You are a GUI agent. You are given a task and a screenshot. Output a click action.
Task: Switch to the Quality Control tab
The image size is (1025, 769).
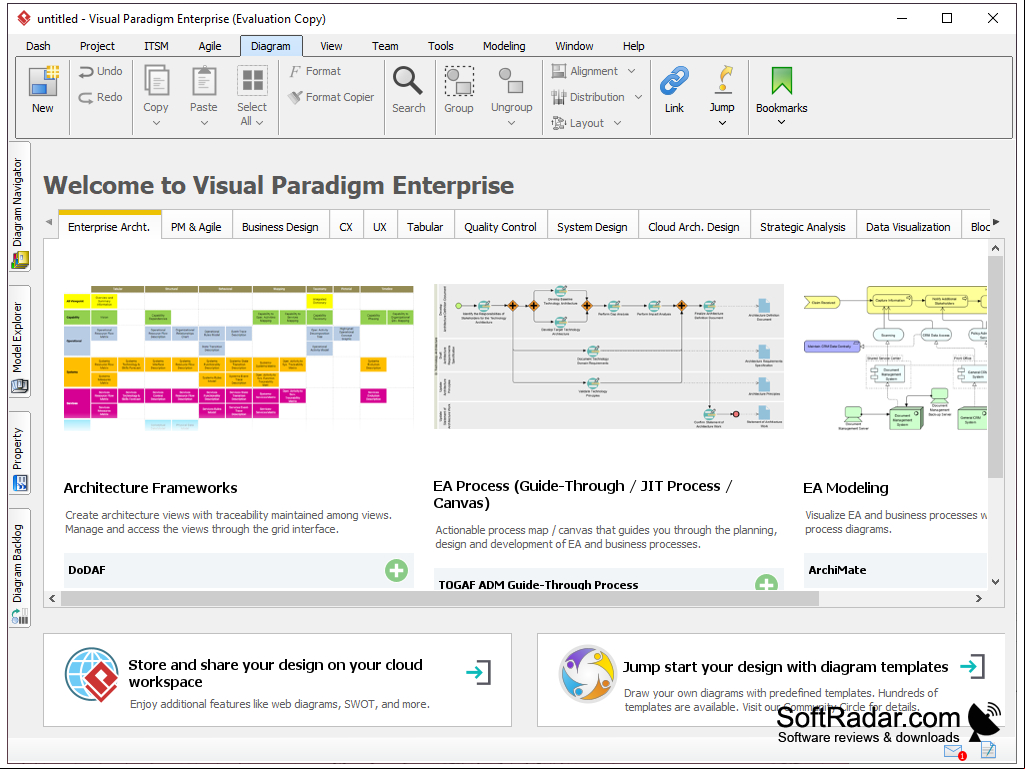(500, 227)
